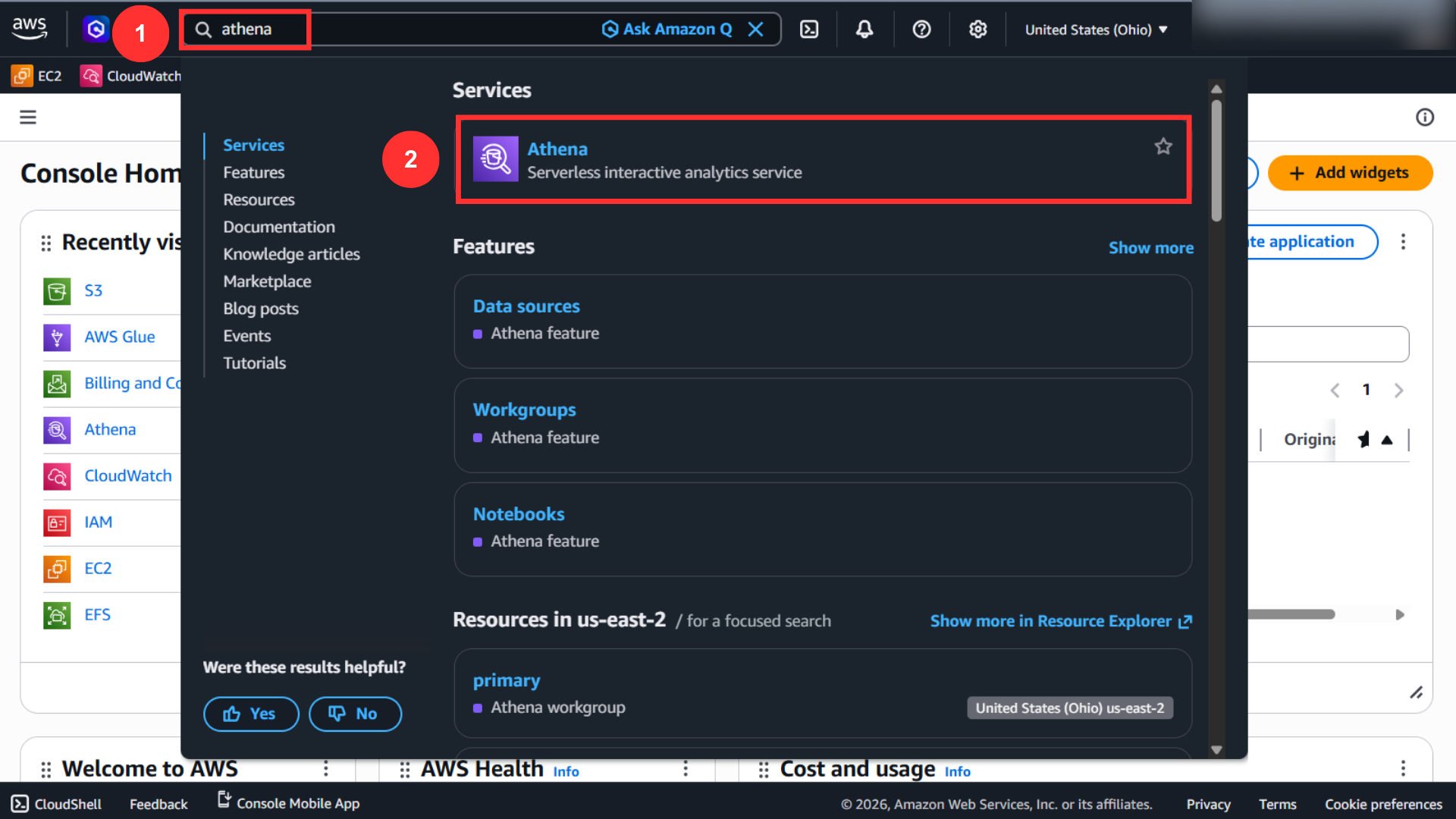The height and width of the screenshot is (819, 1456).
Task: Open the notifications bell
Action: click(x=864, y=30)
